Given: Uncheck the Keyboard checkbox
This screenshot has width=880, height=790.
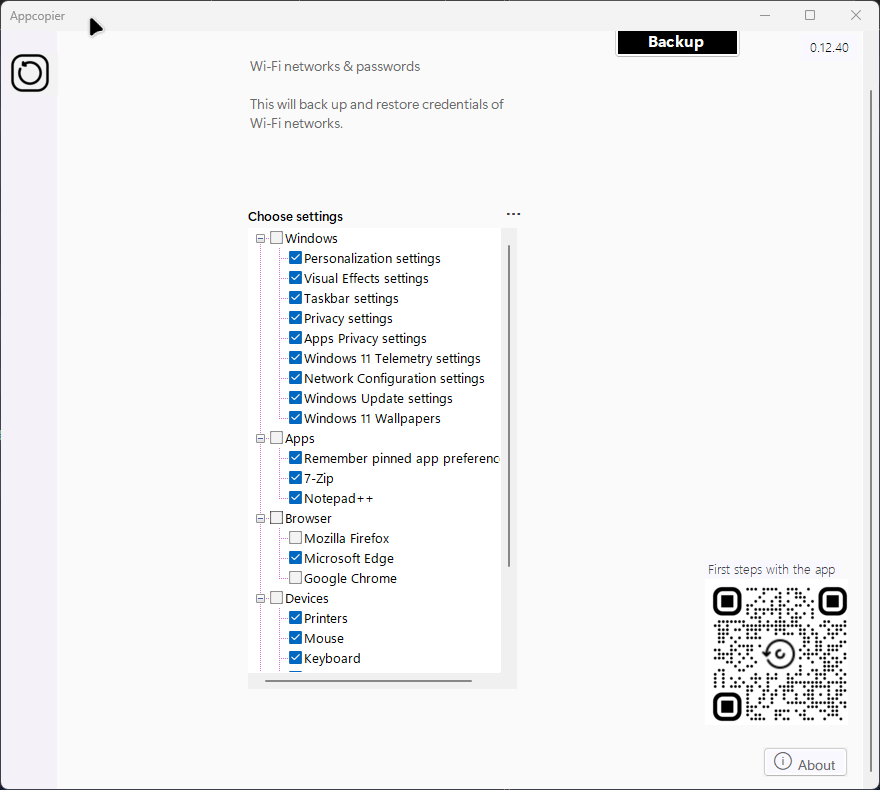Looking at the screenshot, I should 296,658.
